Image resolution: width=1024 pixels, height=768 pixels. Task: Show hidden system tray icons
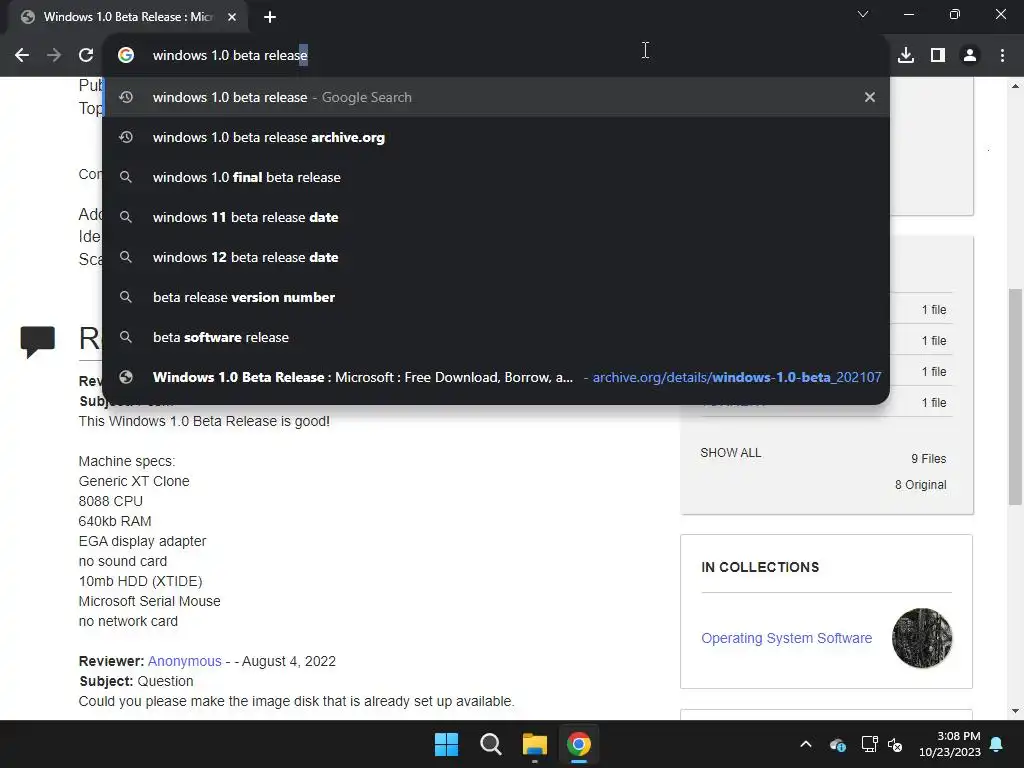click(806, 744)
